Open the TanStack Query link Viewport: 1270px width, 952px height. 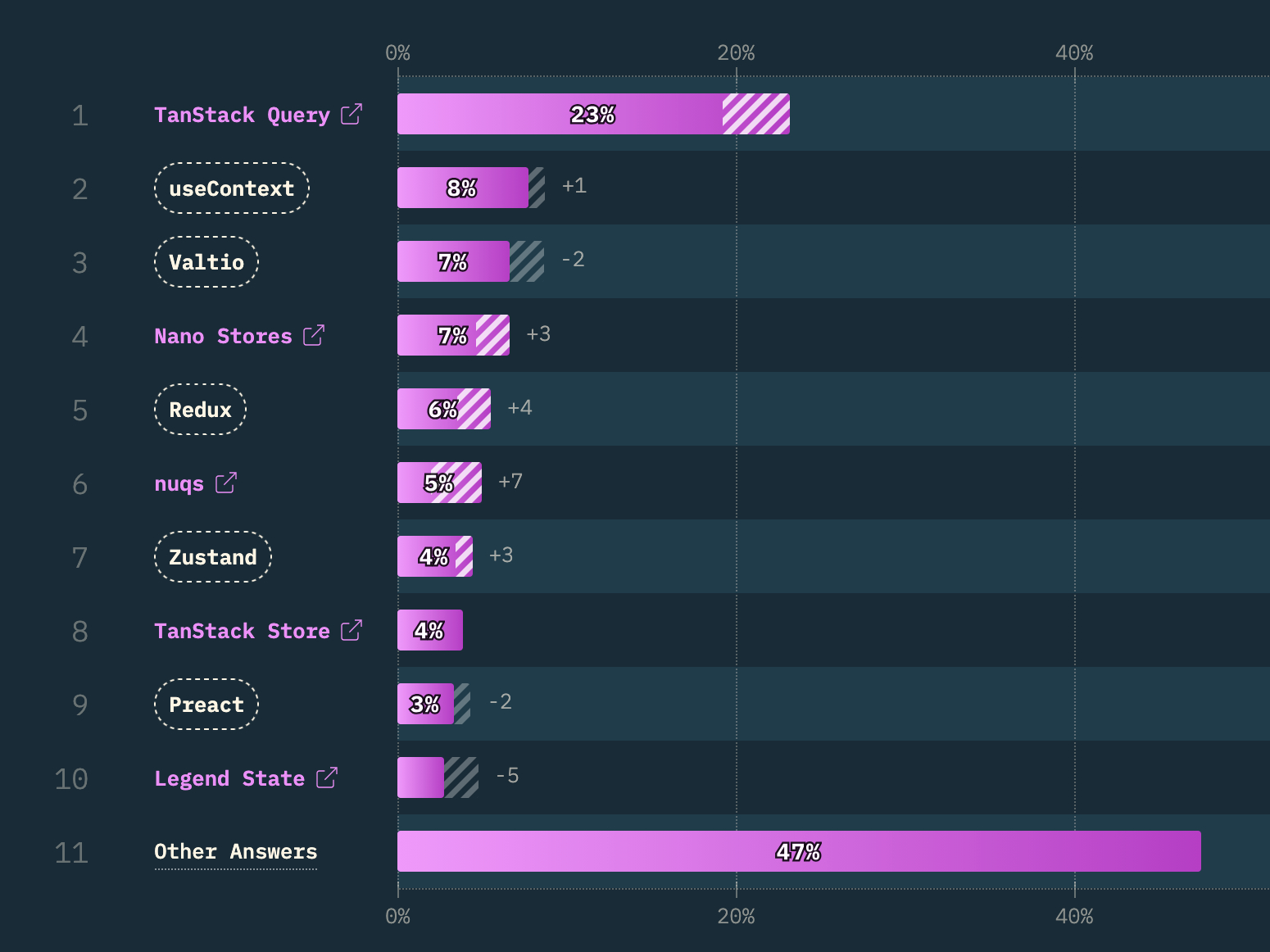coord(242,115)
